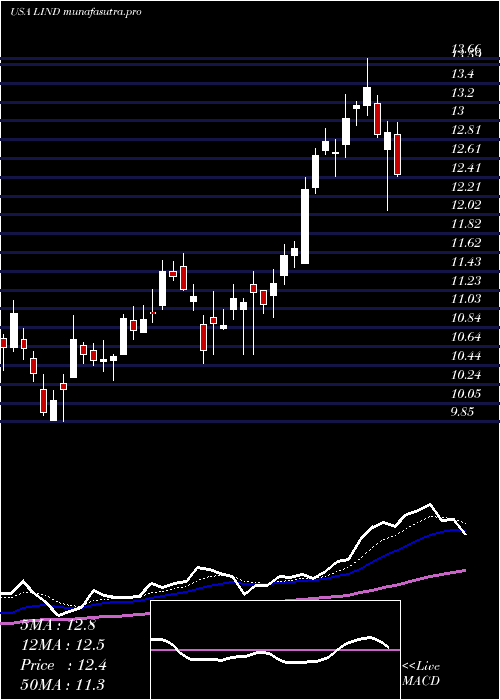500x700 pixels.
Task: Click the 11.43 price axis label
Action: [x=466, y=262]
